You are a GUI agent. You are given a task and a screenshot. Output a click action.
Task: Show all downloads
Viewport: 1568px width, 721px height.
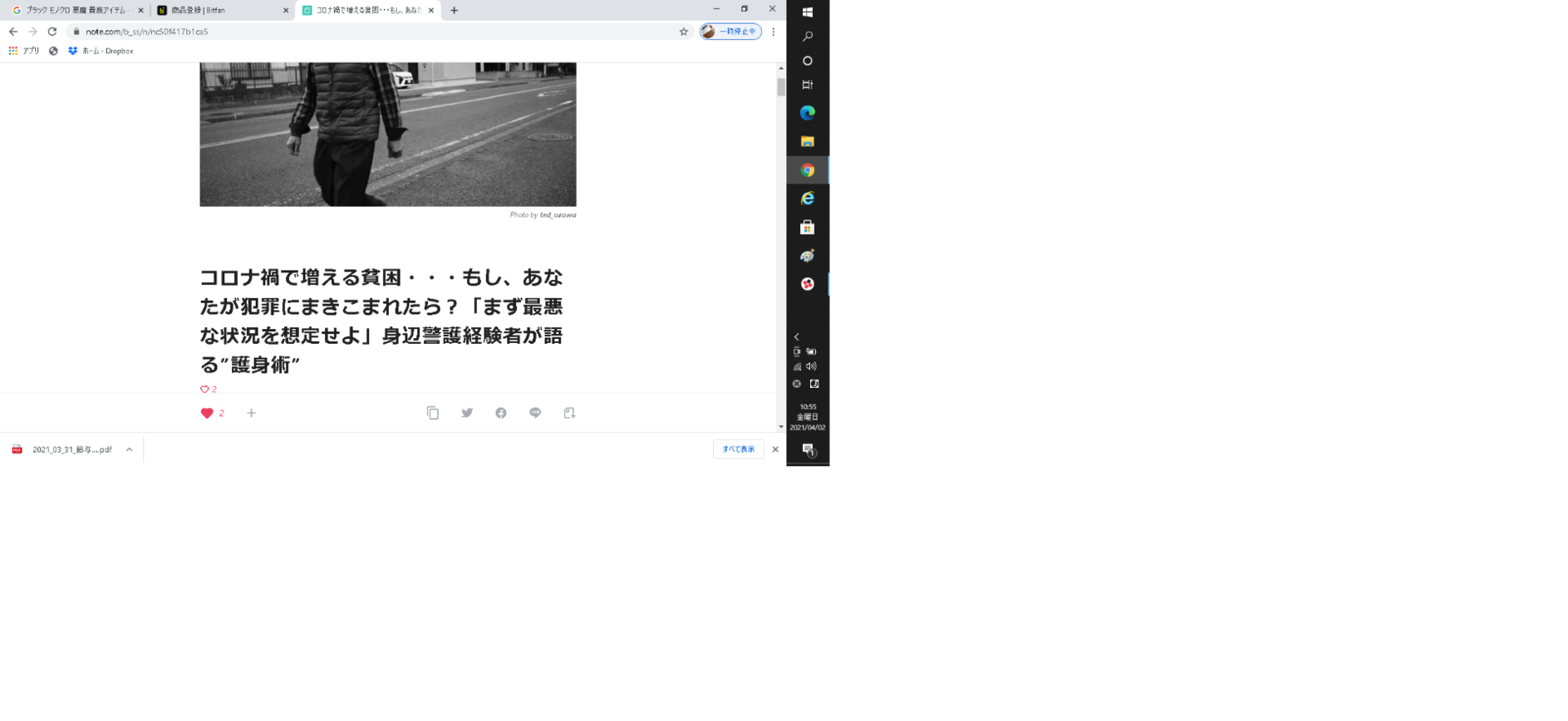pos(738,449)
